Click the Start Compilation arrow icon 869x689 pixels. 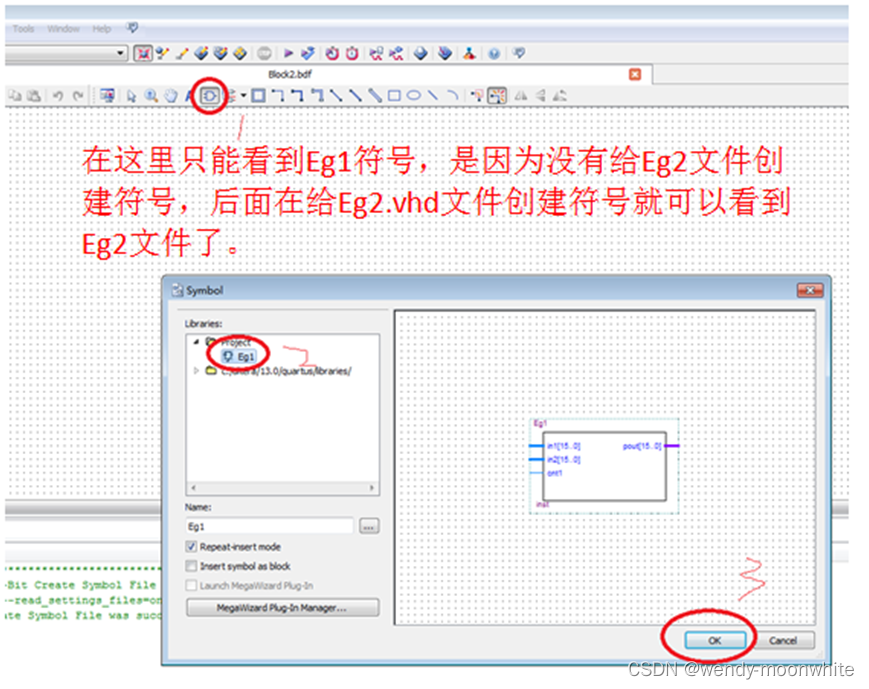point(287,53)
